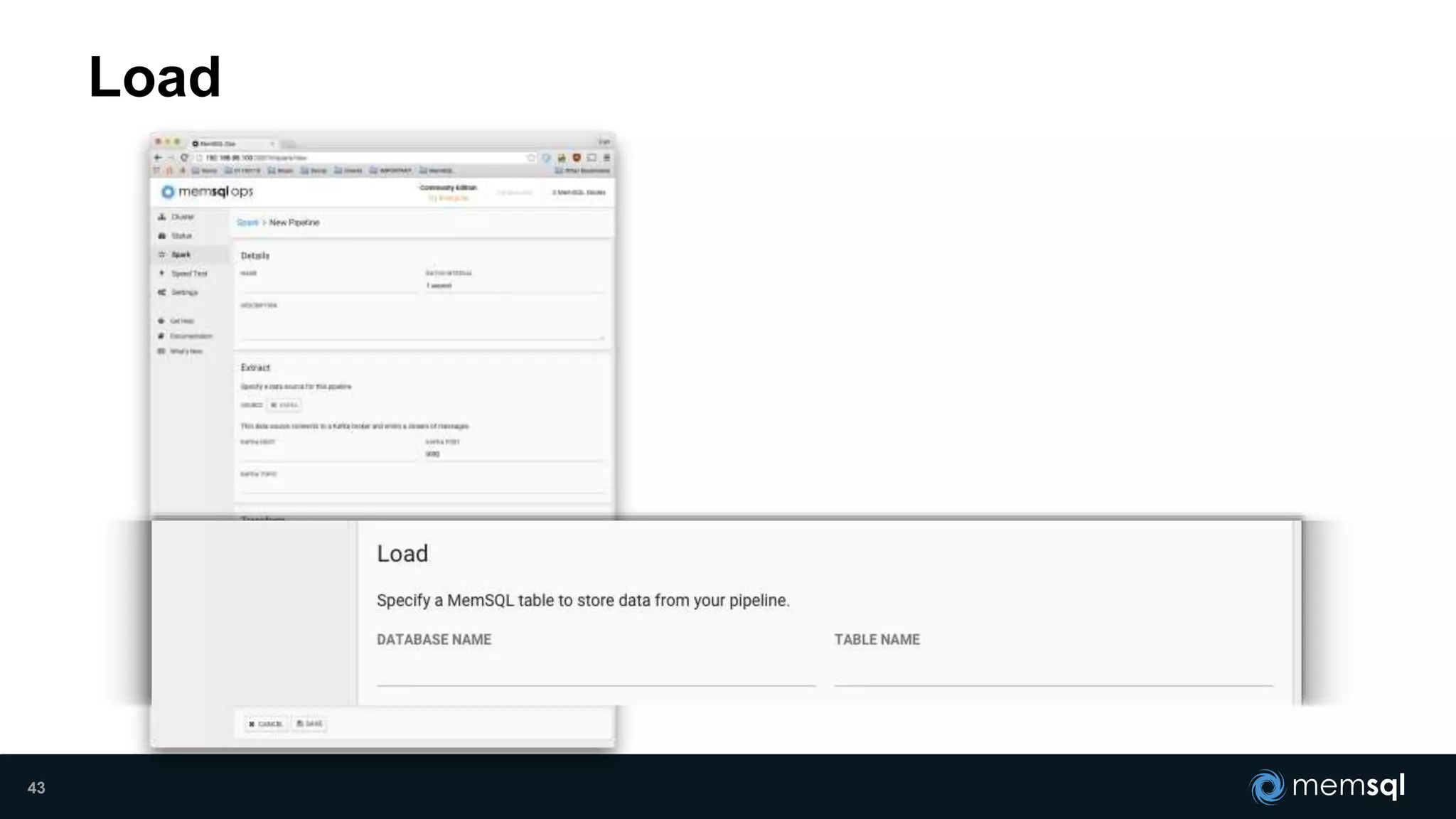Open the Kafka source dropdown
This screenshot has height=819, width=1456.
tap(284, 405)
